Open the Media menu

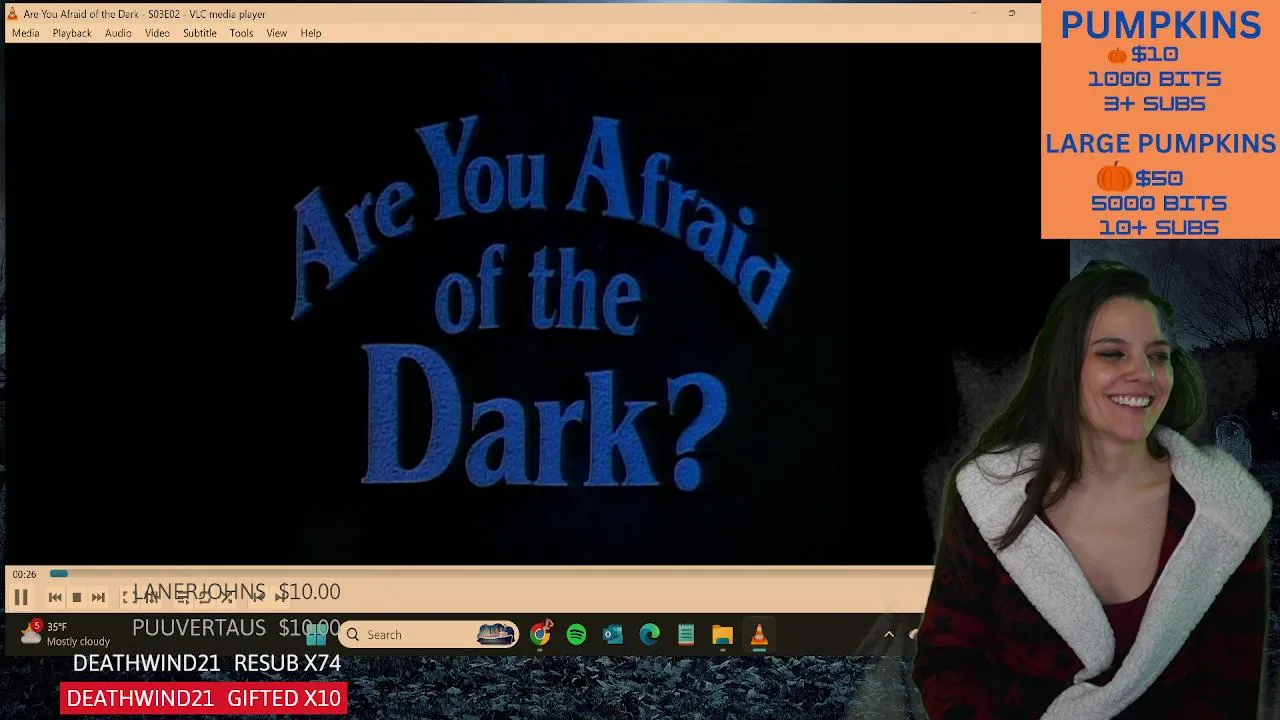point(25,33)
